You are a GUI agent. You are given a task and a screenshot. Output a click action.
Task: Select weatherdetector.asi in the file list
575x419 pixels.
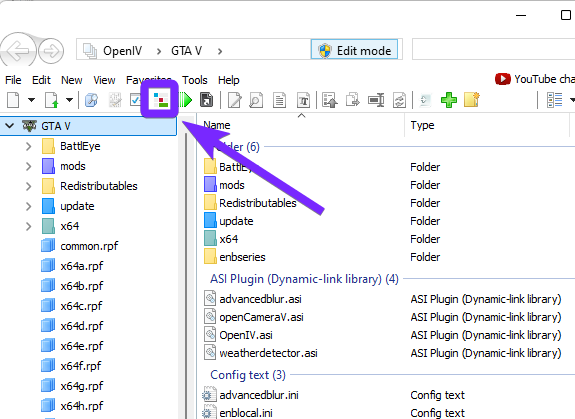268,353
